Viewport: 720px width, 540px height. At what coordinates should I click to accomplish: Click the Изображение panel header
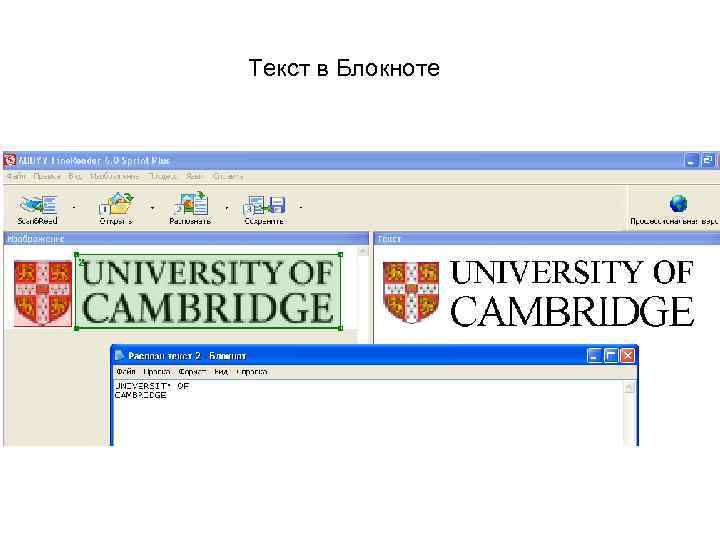[186, 239]
